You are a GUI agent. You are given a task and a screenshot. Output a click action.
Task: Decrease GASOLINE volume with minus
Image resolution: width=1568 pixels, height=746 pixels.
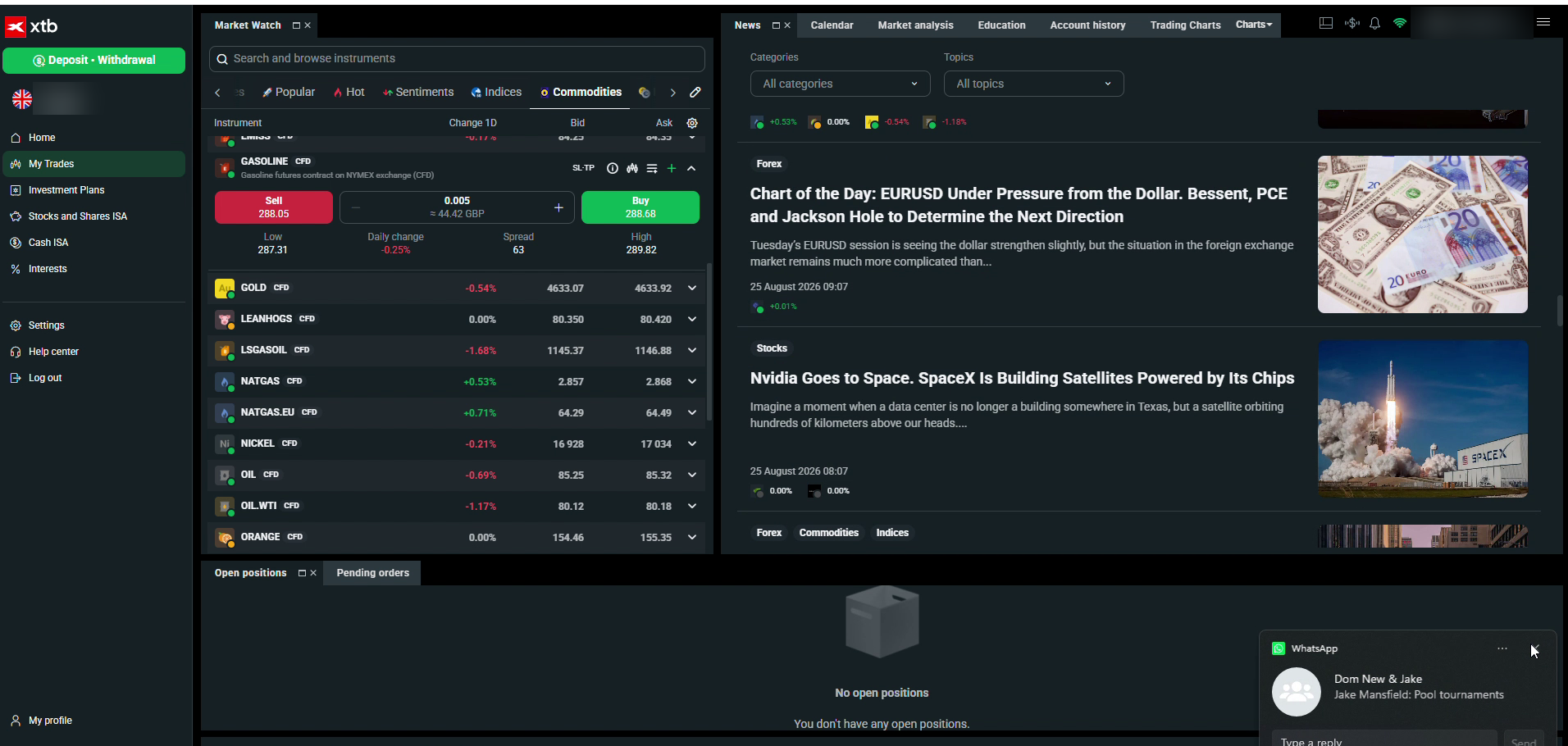coord(355,207)
